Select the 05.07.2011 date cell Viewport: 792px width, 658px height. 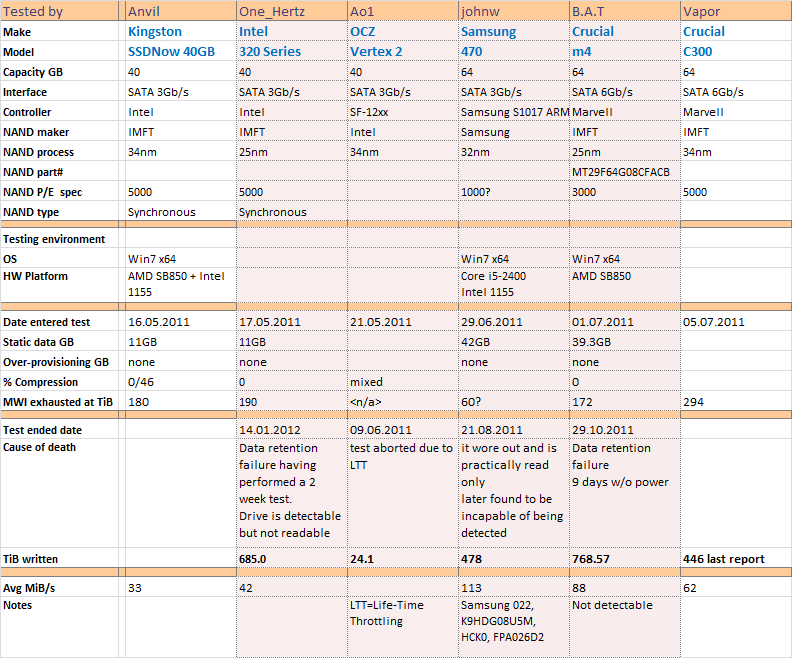pyautogui.click(x=736, y=322)
